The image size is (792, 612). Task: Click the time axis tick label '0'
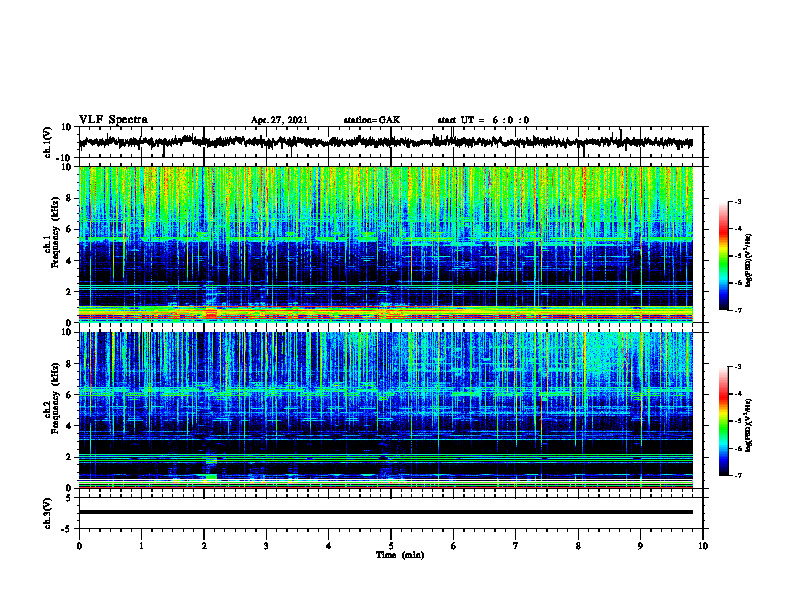(x=79, y=546)
